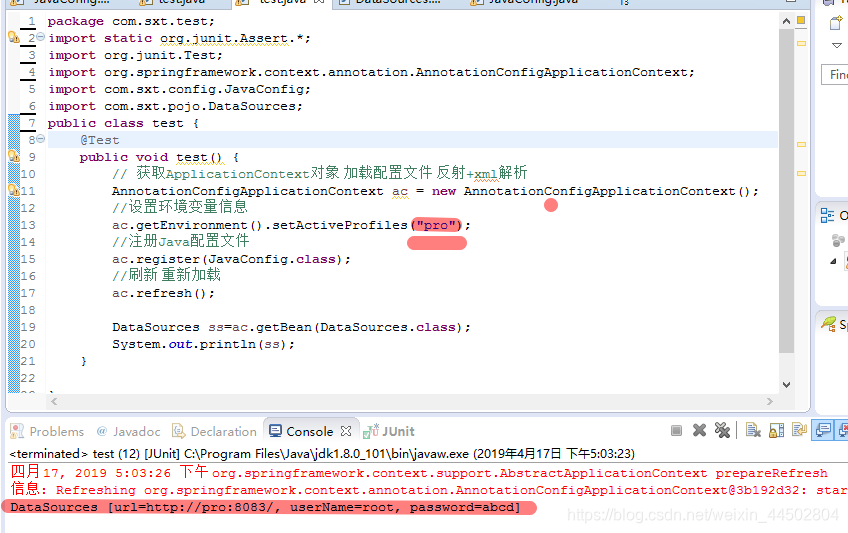Click the Terminate square button in Console
Screen dimensions: 848x533
[x=676, y=430]
